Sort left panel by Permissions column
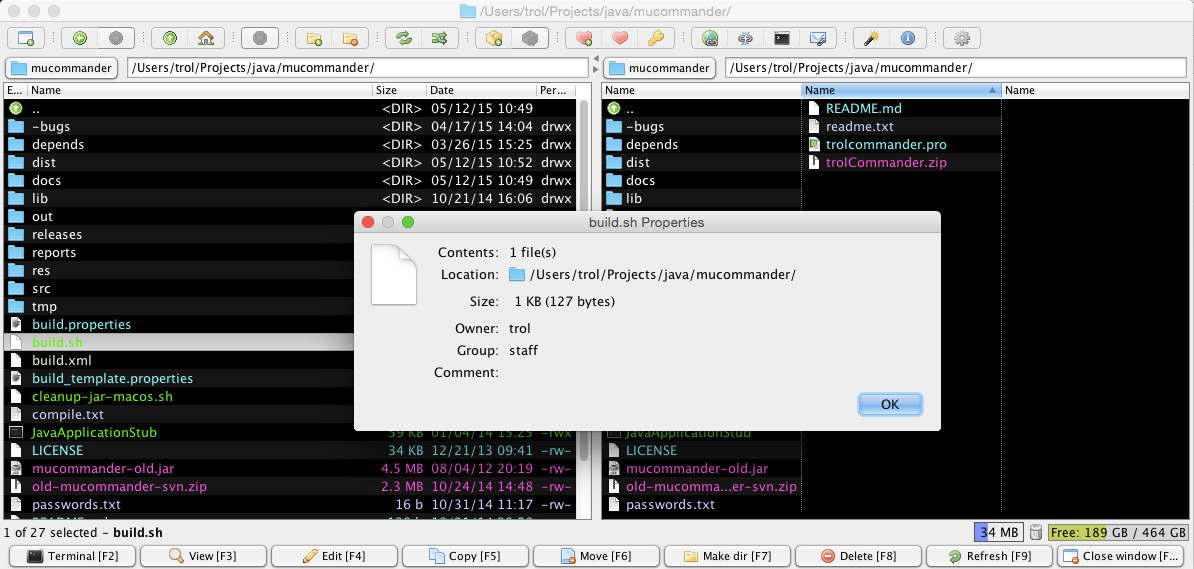This screenshot has height=569, width=1194. [x=556, y=90]
